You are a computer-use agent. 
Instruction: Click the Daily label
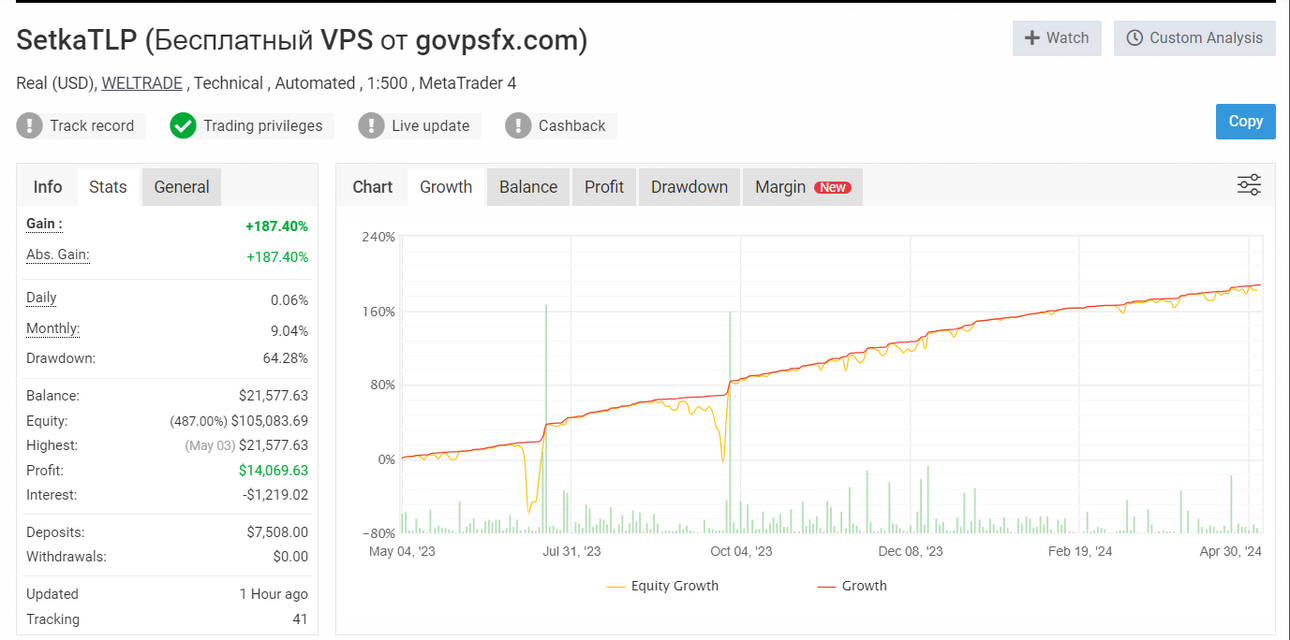point(41,298)
